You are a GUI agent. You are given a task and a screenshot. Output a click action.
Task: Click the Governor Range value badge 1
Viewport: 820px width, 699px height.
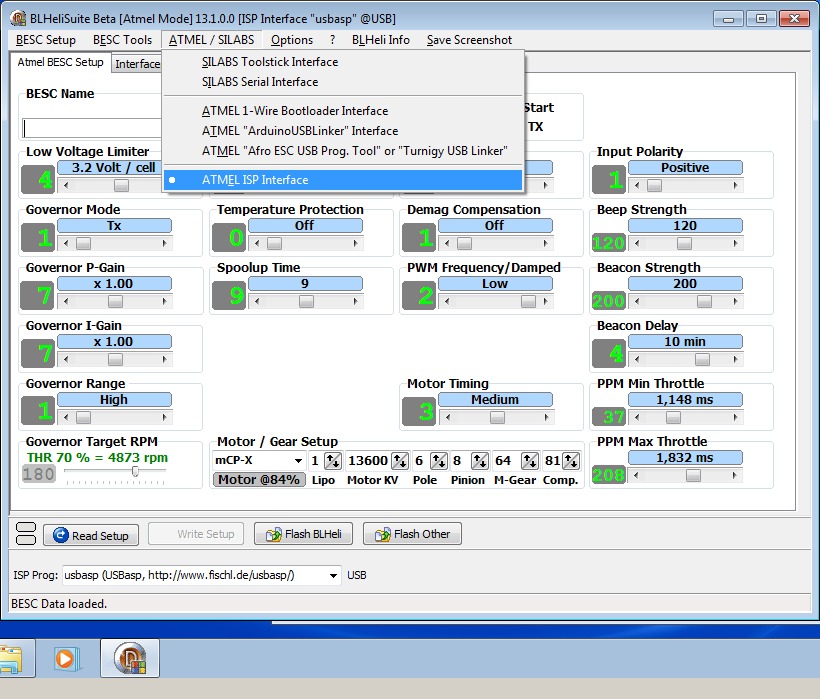[x=38, y=411]
